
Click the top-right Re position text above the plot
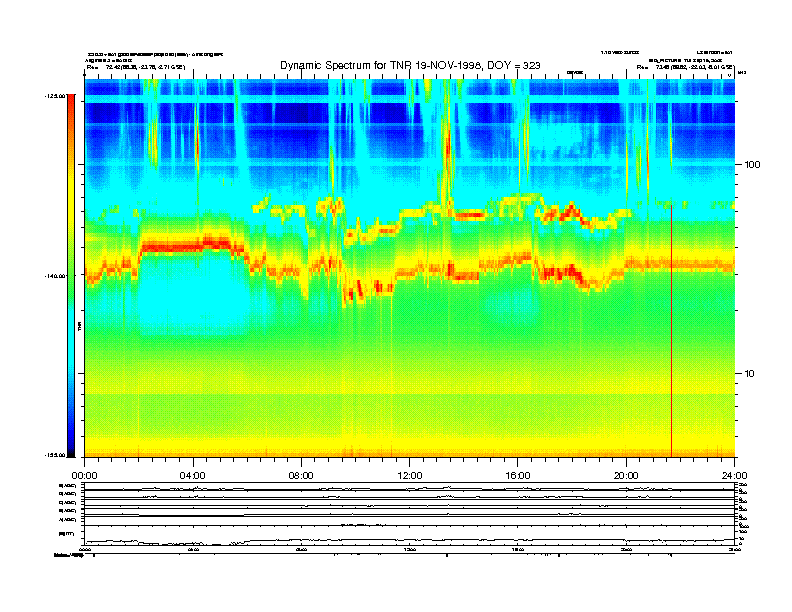pos(685,67)
